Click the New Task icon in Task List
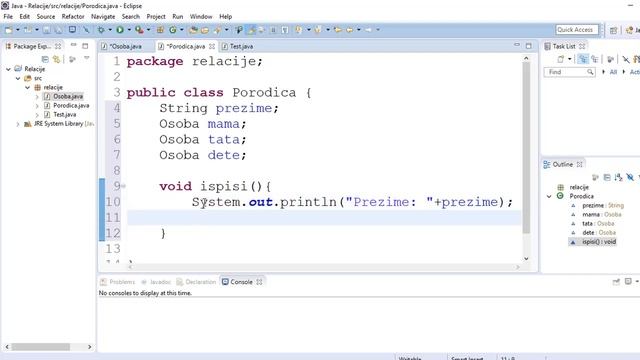 tap(561, 59)
